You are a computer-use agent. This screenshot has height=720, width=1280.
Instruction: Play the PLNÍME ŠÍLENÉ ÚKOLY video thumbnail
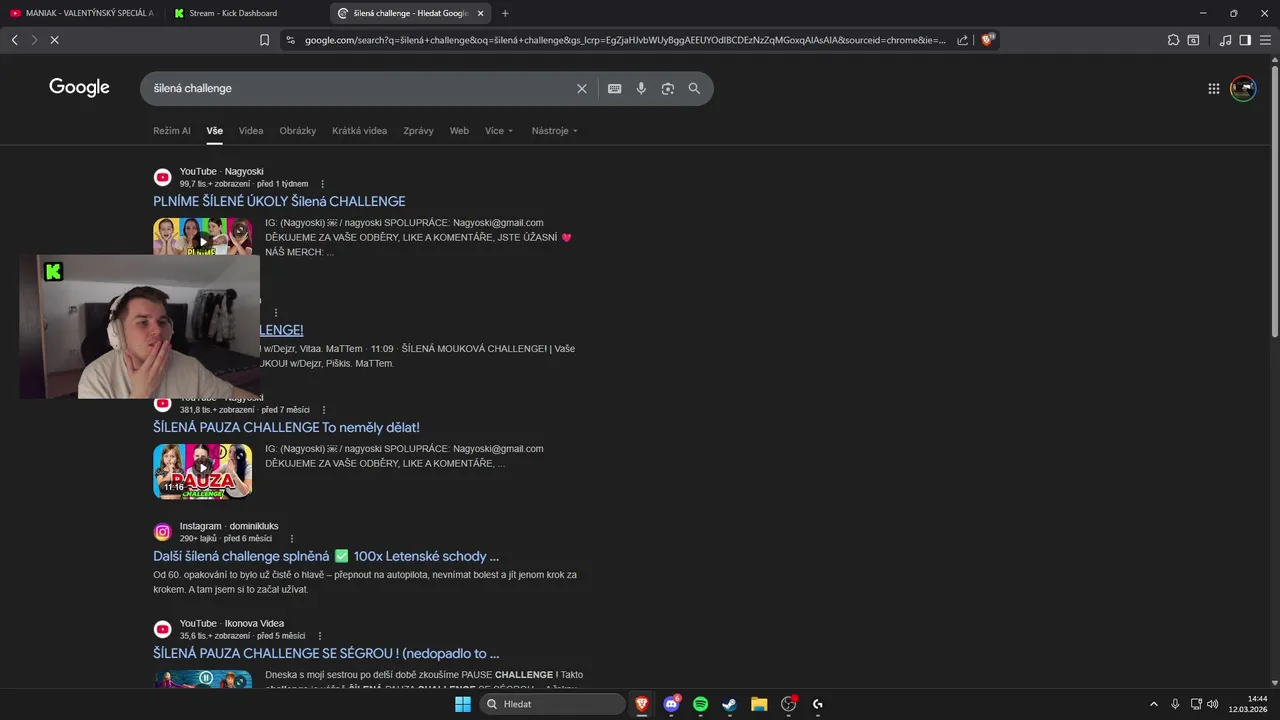[202, 237]
